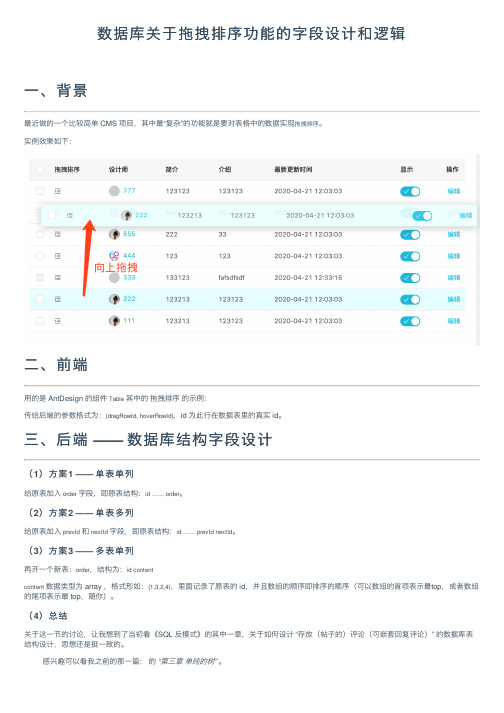Viewport: 504px width, 713px height.
Task: Tick the checkbox in row 444
Action: point(40,256)
